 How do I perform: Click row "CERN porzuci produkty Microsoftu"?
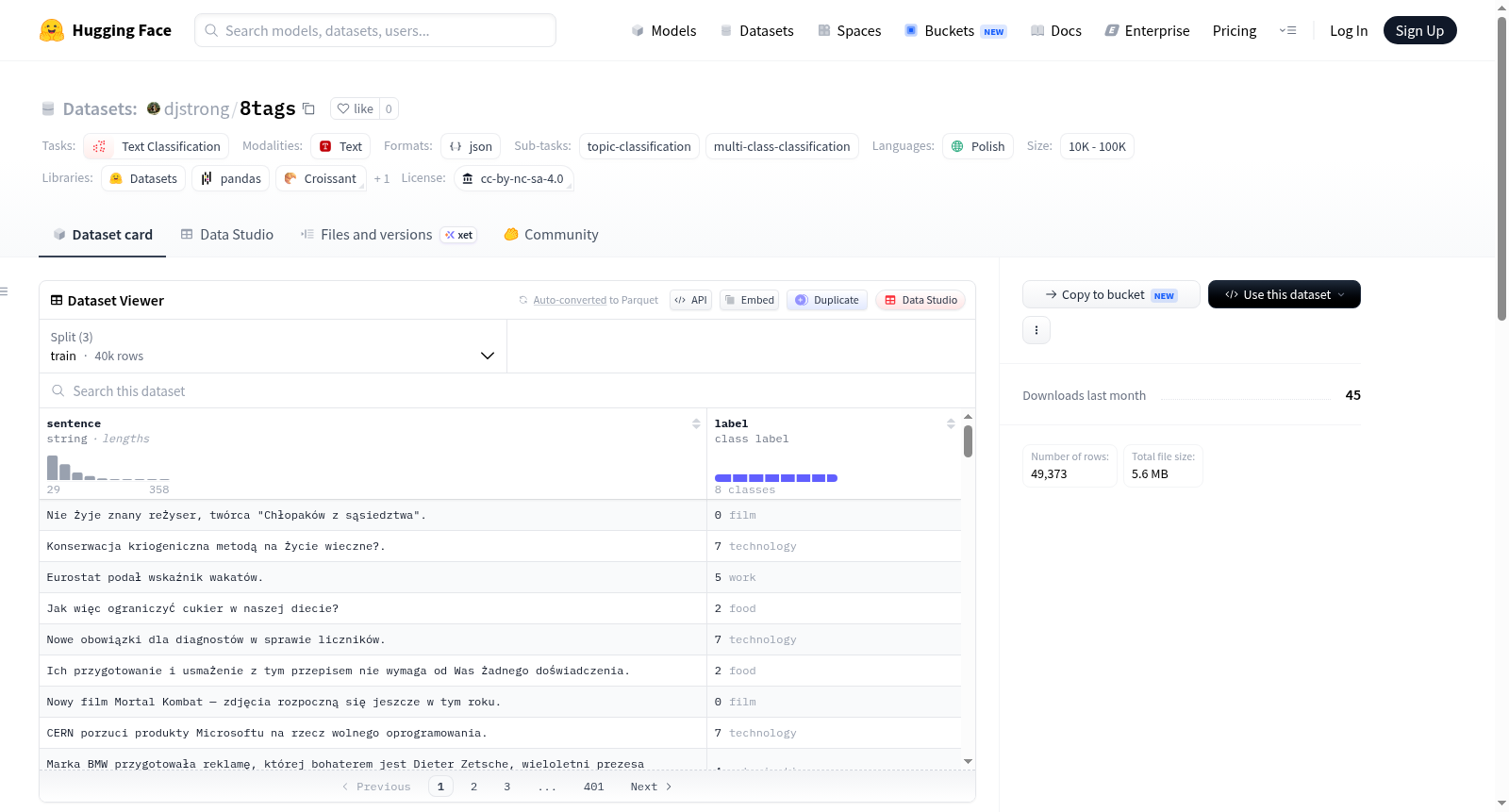(x=500, y=733)
